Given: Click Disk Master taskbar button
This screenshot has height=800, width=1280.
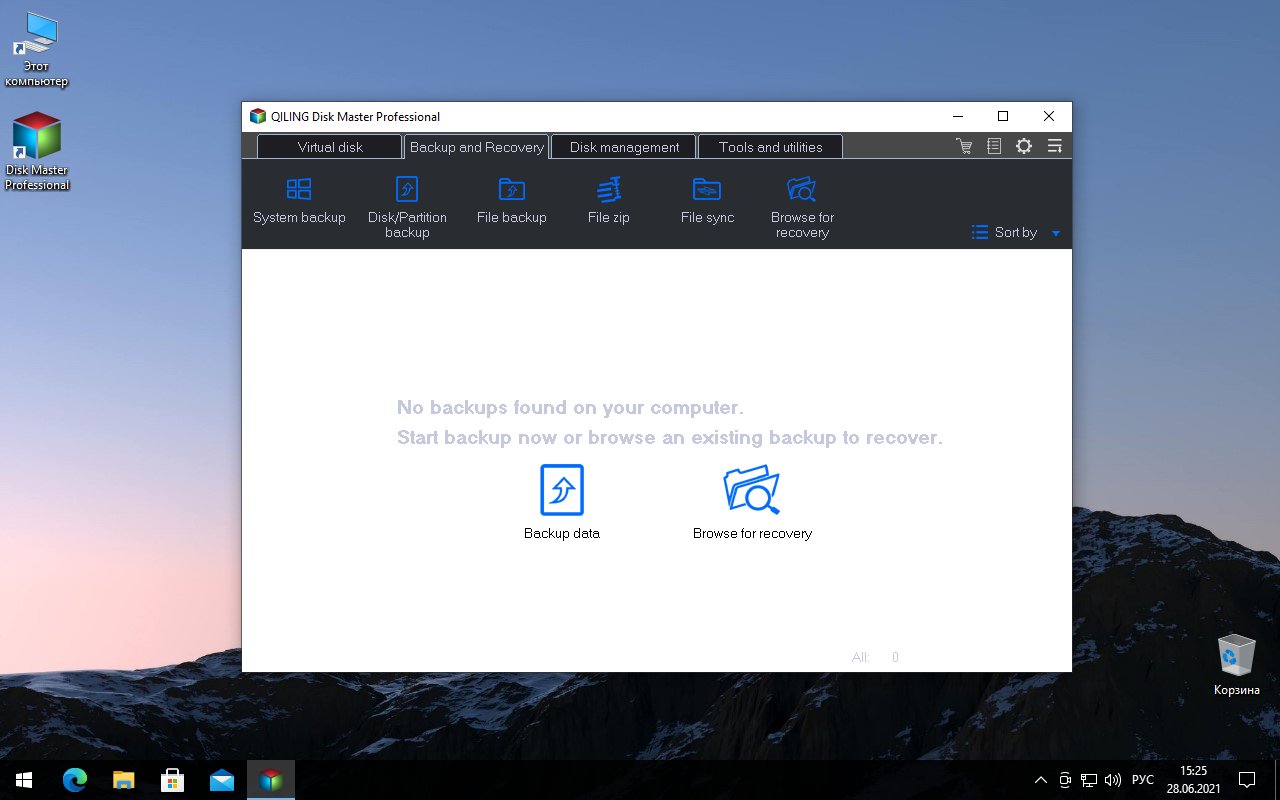Looking at the screenshot, I should click(x=270, y=780).
